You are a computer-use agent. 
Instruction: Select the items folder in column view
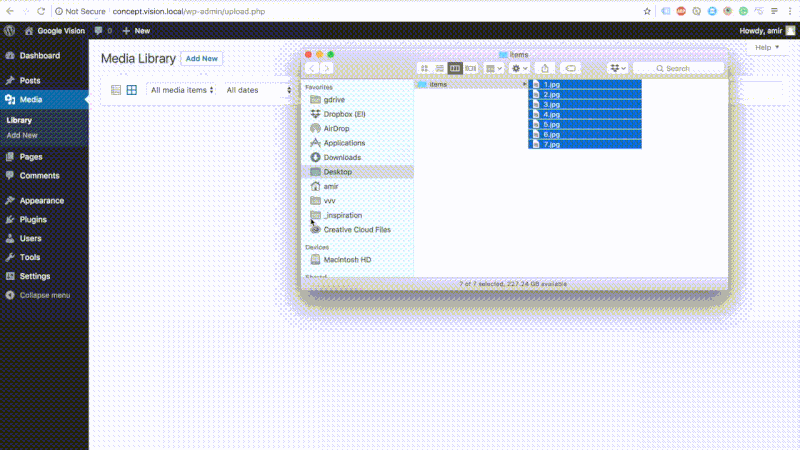pyautogui.click(x=471, y=84)
